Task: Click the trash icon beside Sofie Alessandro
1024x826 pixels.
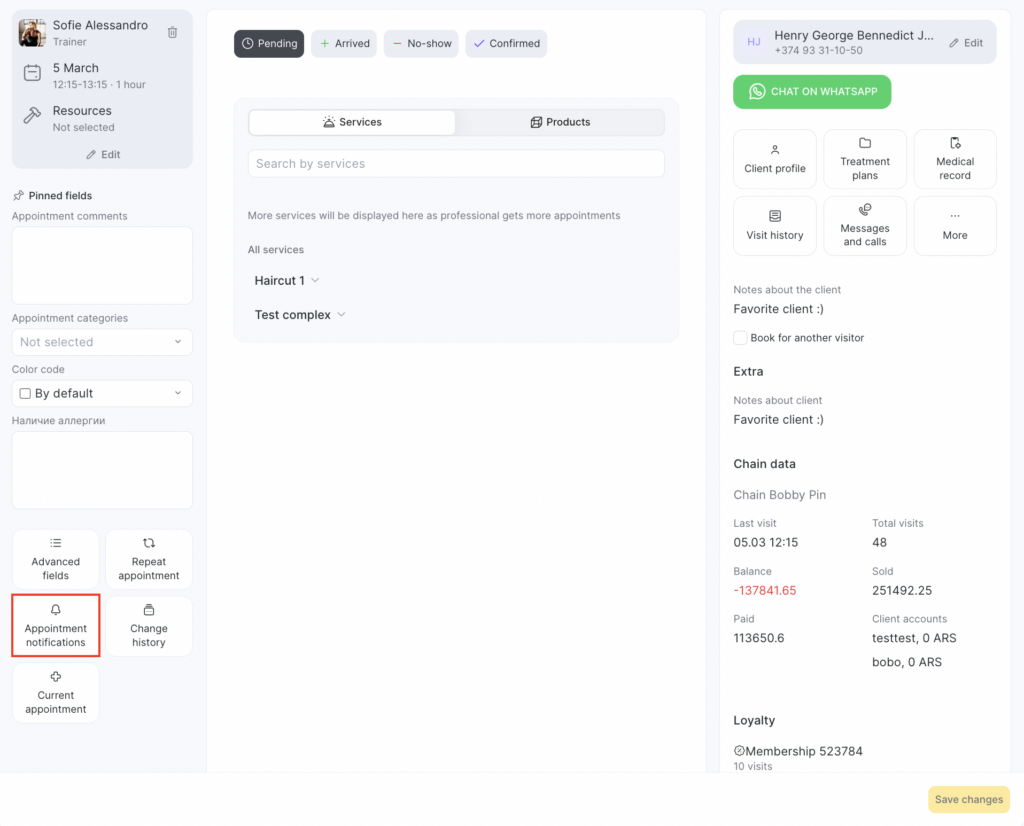Action: click(x=172, y=32)
